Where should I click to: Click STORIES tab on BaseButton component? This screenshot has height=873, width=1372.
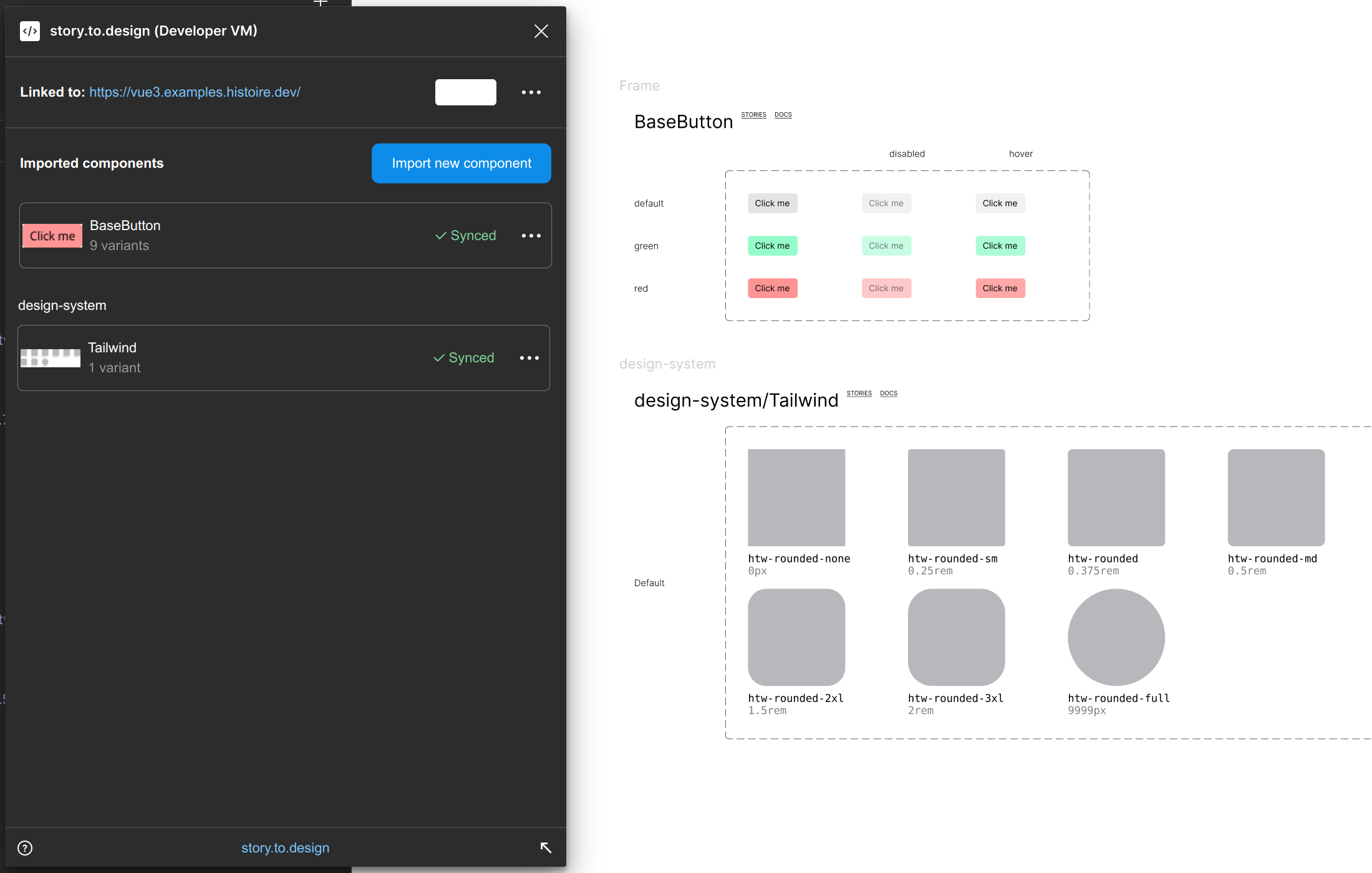(753, 113)
